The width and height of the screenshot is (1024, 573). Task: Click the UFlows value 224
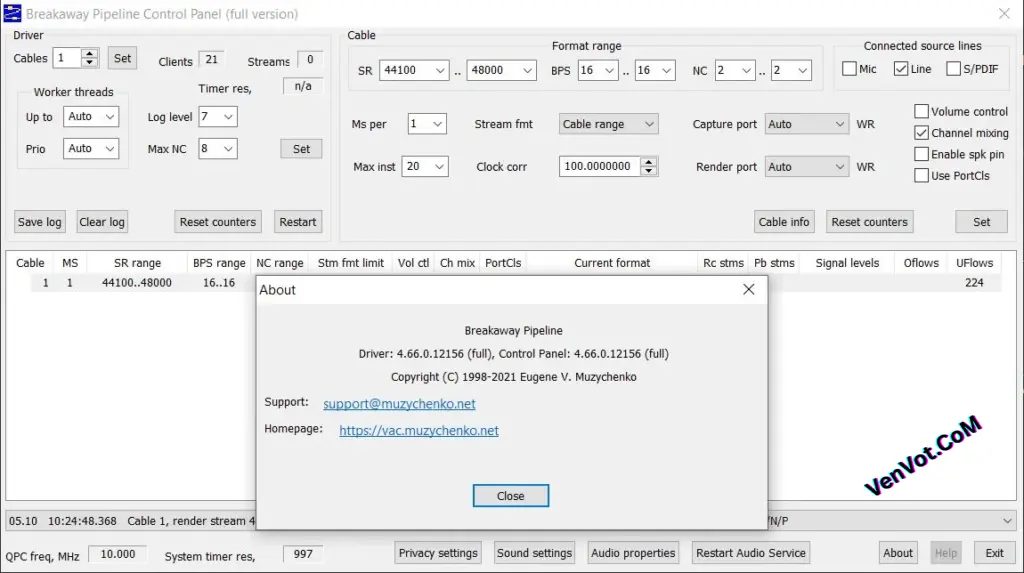coord(974,283)
